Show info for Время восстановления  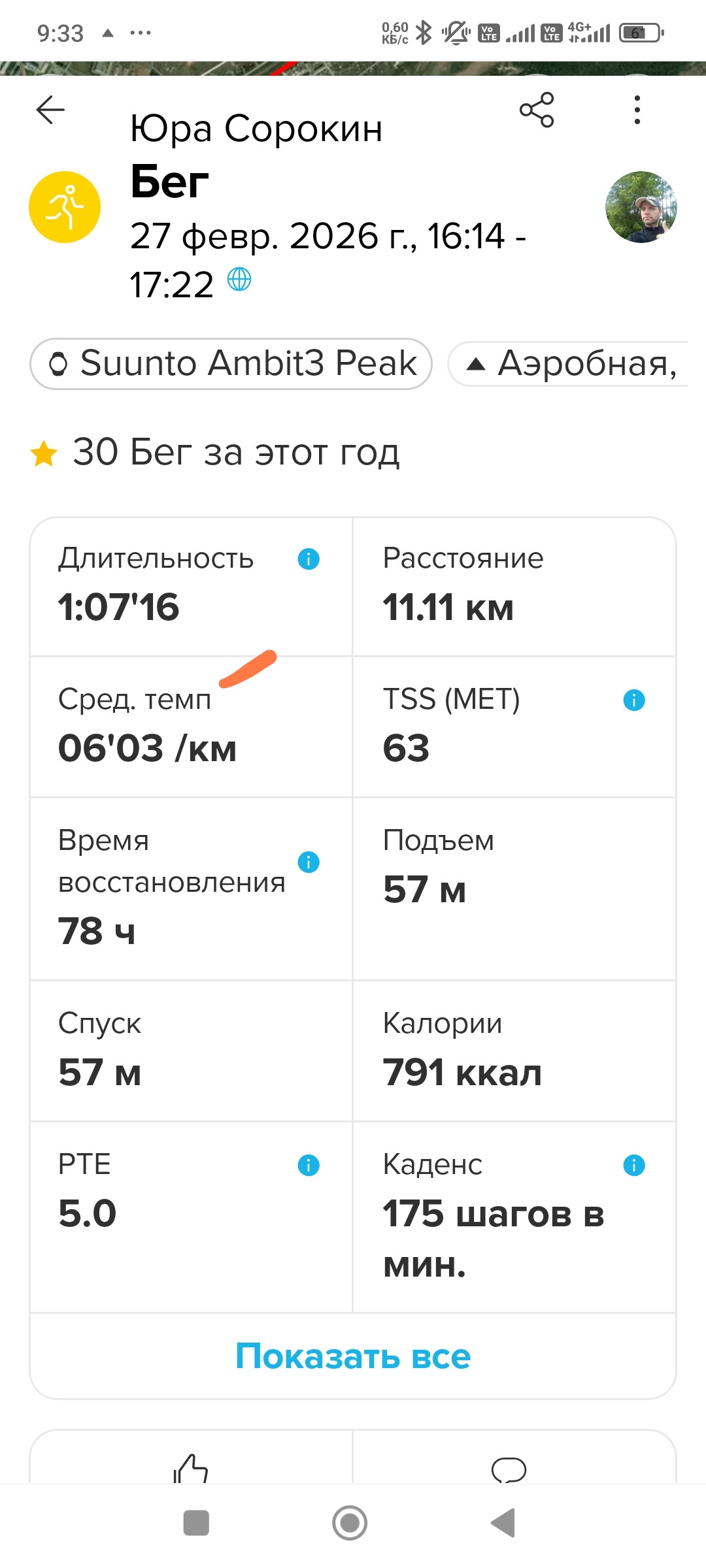click(309, 862)
